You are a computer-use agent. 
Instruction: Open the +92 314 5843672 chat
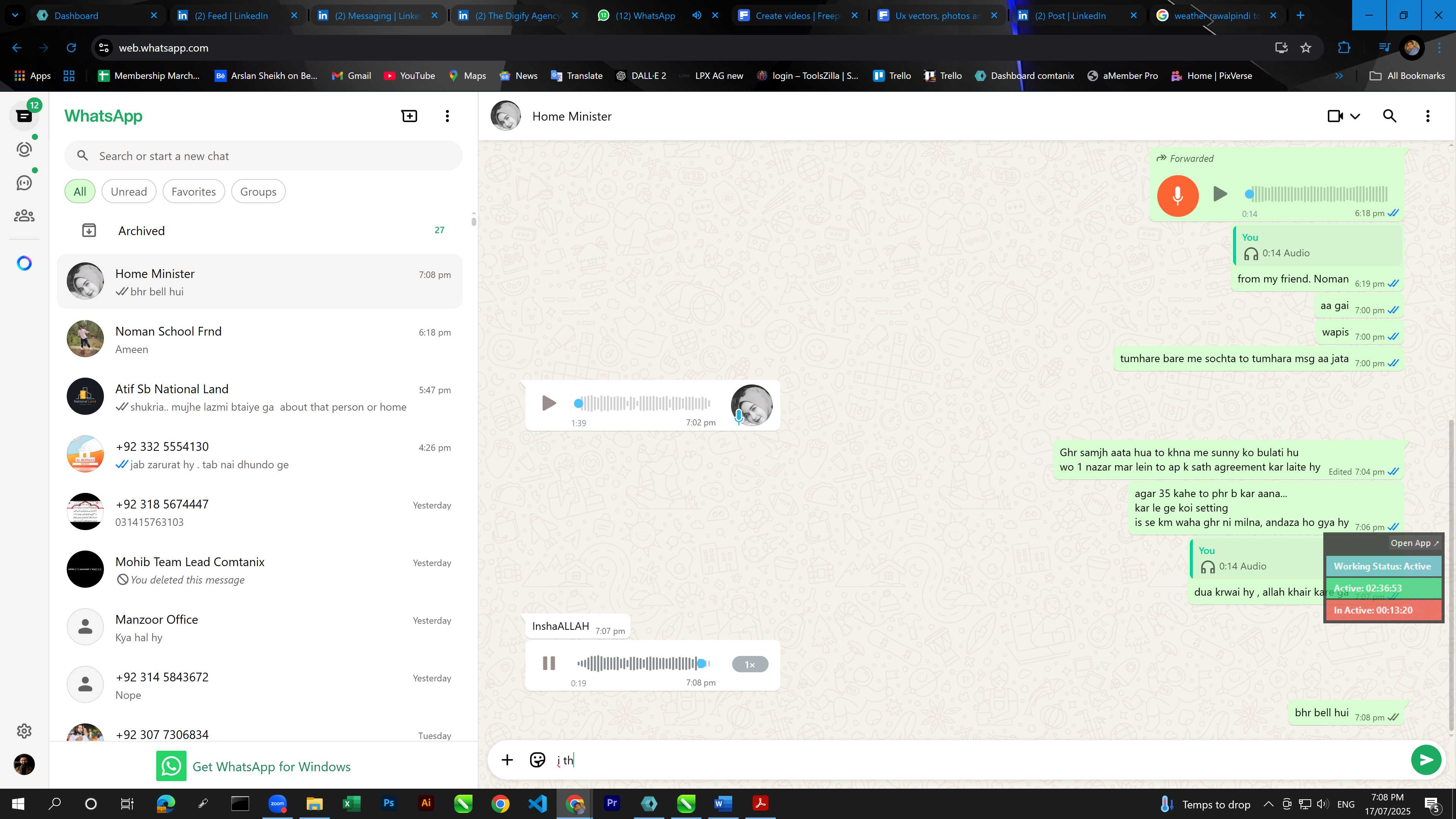[260, 686]
